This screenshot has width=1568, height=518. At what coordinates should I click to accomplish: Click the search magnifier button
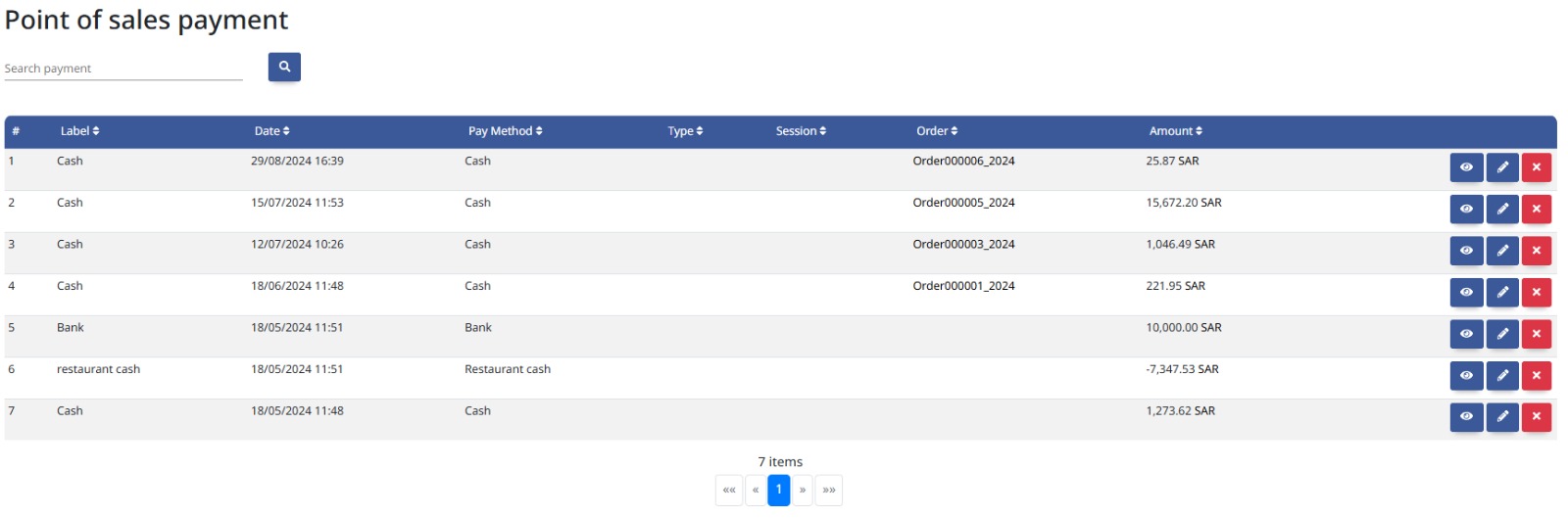click(284, 67)
